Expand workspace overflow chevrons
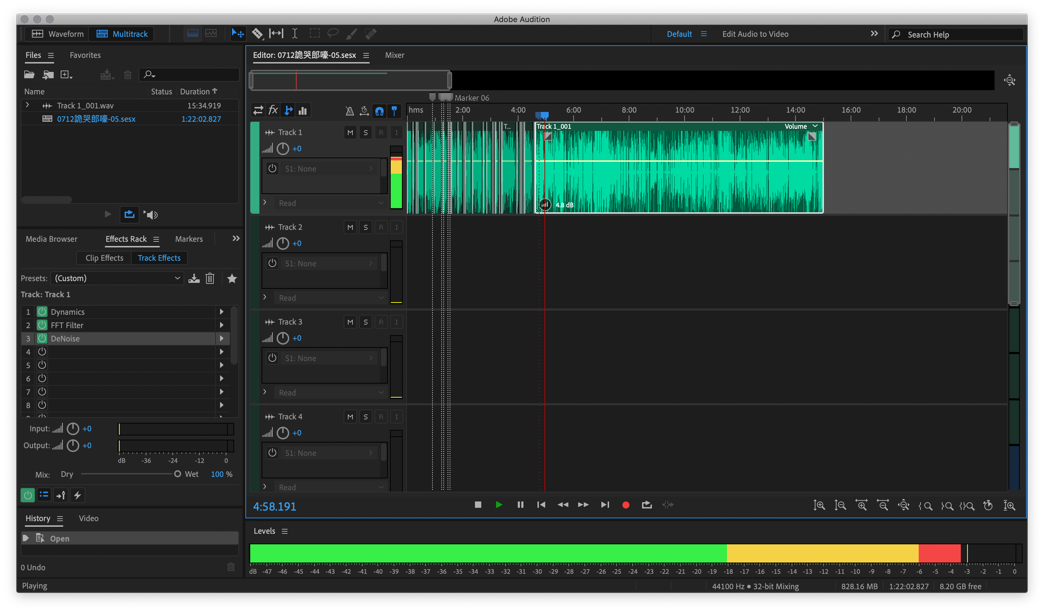This screenshot has height=612, width=1044. click(874, 33)
